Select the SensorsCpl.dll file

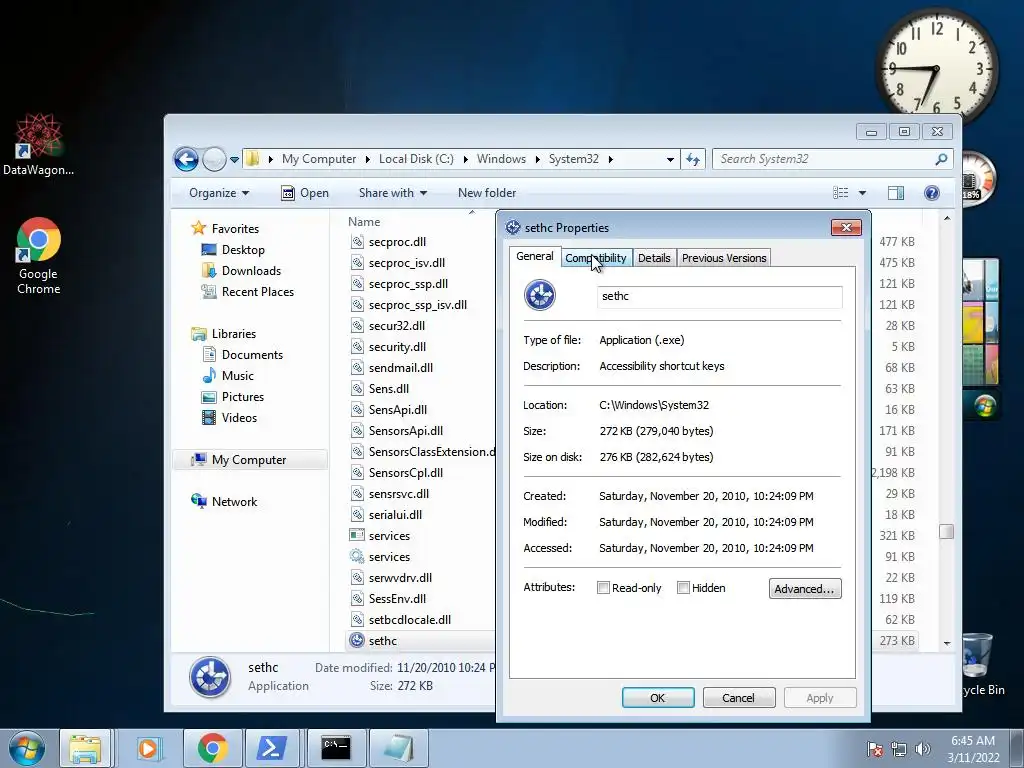[406, 473]
